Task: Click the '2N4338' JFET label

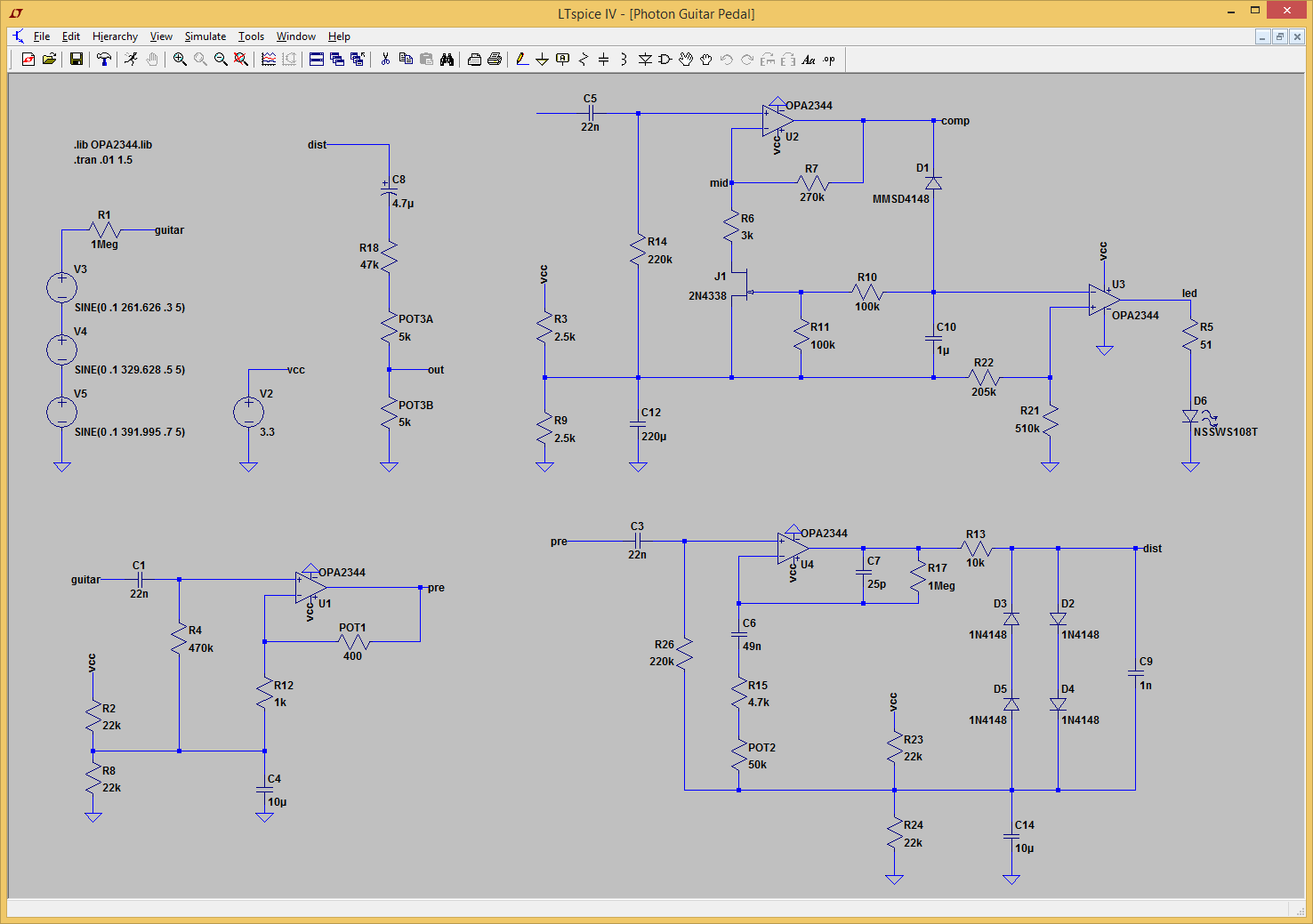Action: point(707,296)
